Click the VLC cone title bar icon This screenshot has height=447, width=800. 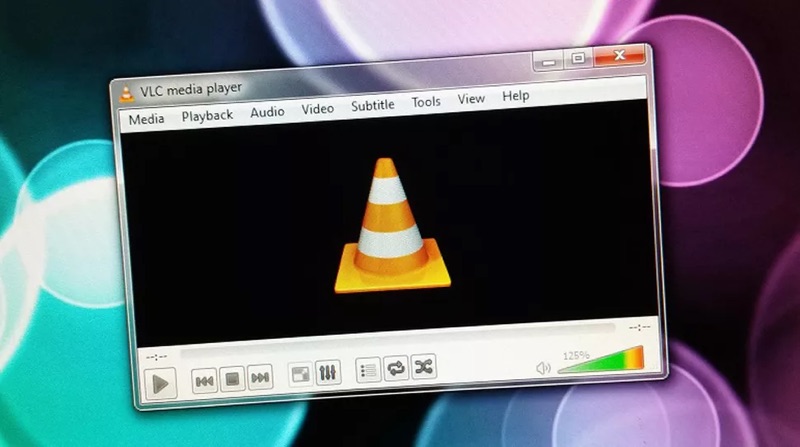pyautogui.click(x=126, y=93)
